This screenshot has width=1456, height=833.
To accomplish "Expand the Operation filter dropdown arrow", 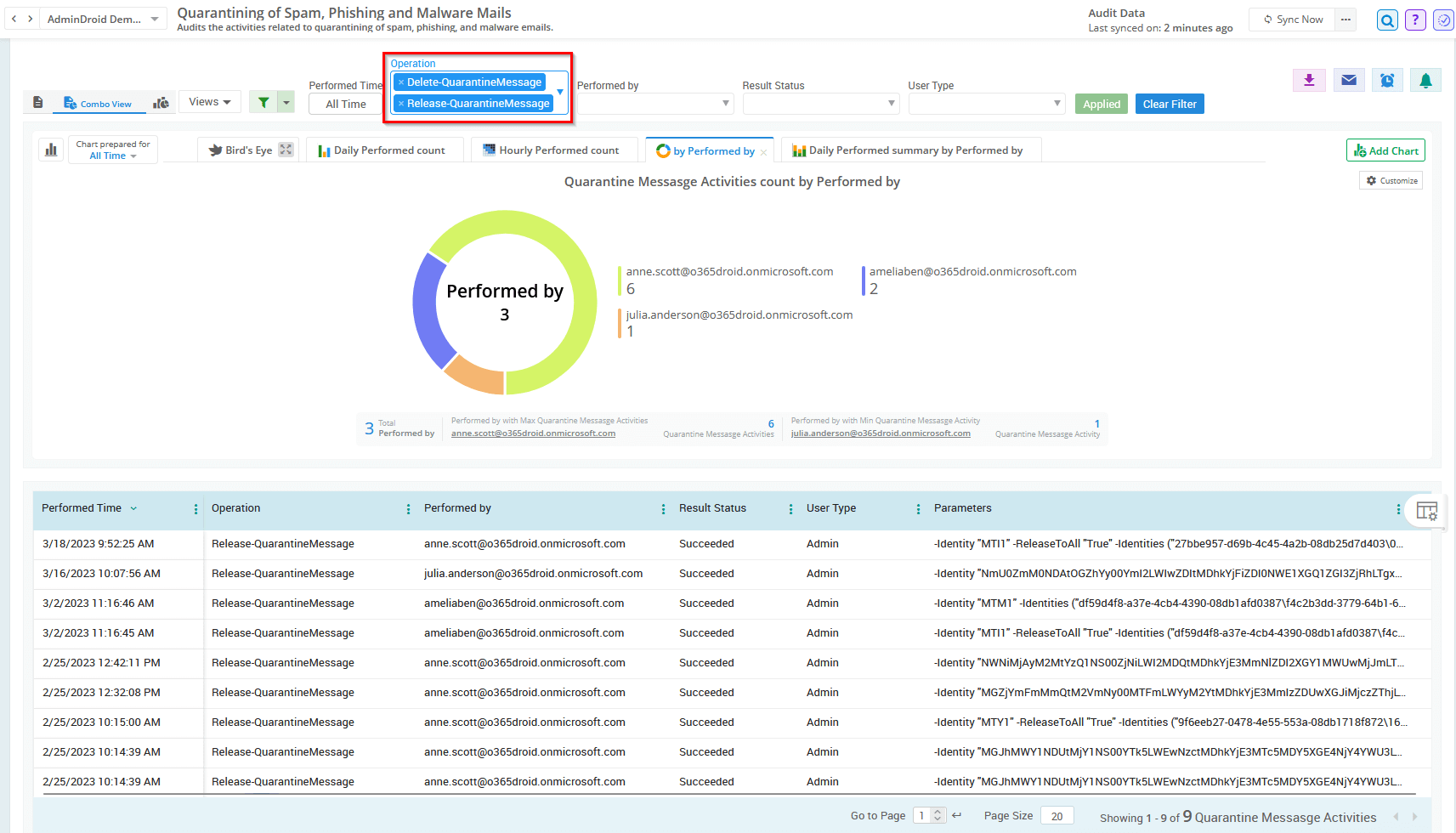I will 560,92.
